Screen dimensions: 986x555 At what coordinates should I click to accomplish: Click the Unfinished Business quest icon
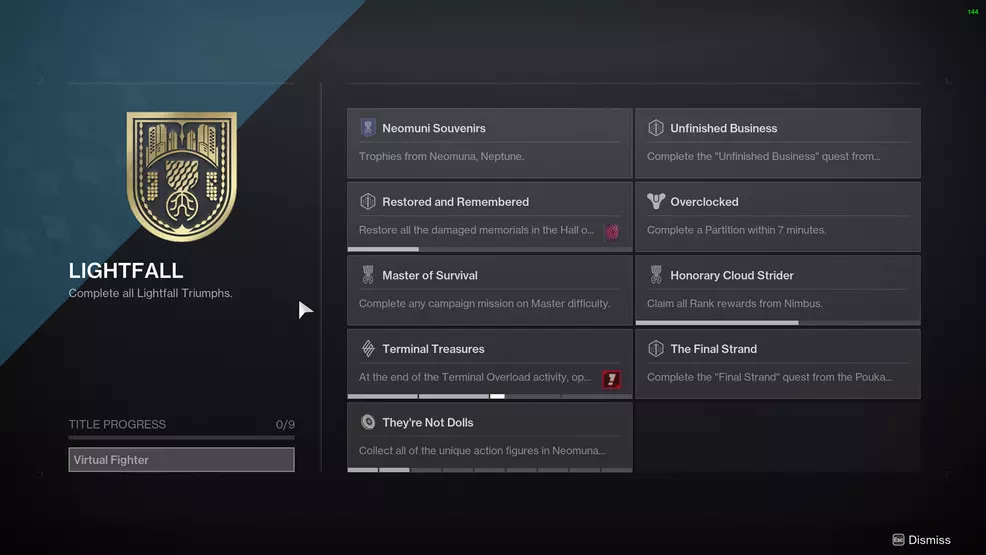coord(656,128)
